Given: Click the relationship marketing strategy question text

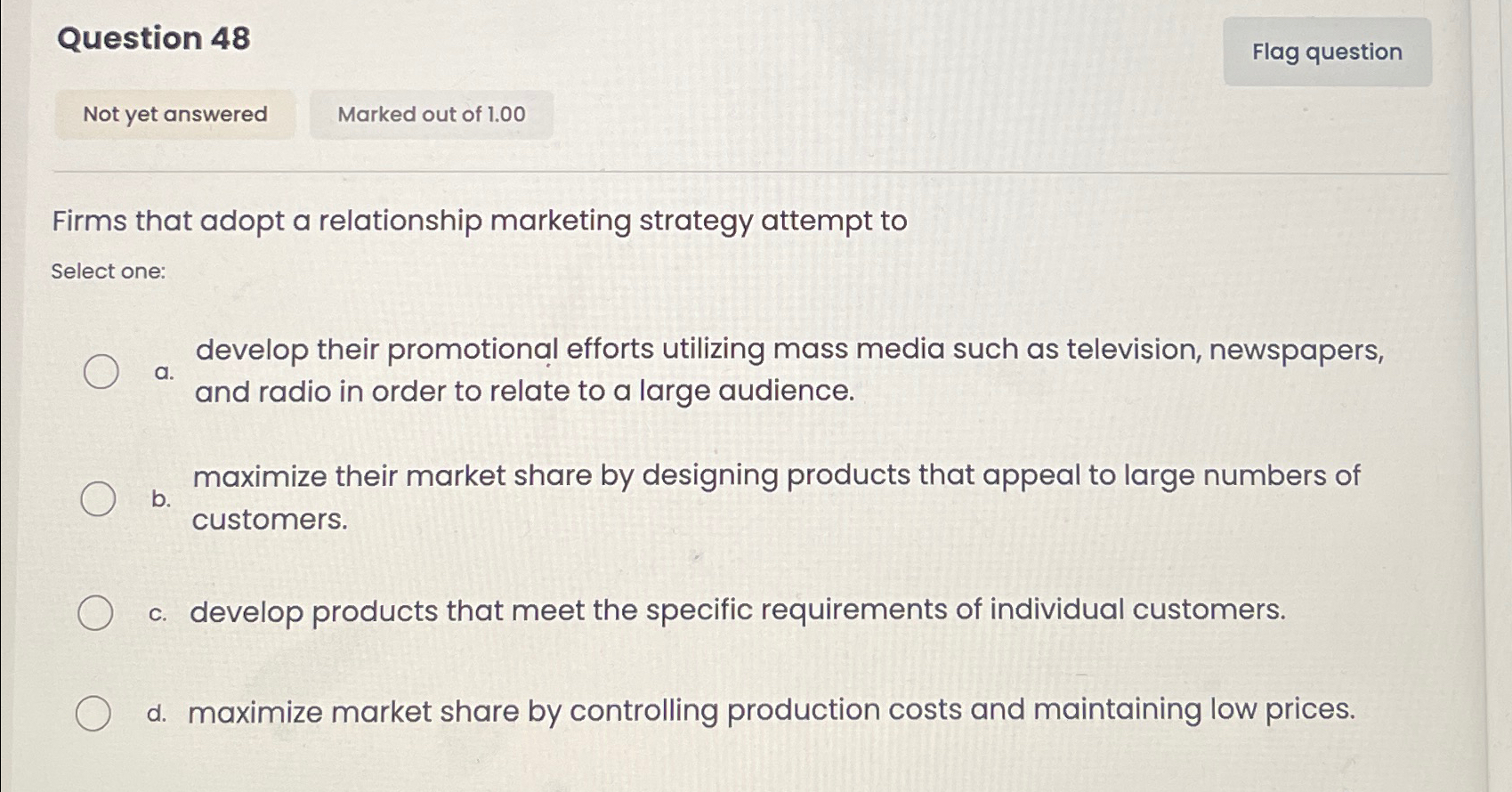Looking at the screenshot, I should coord(480,221).
